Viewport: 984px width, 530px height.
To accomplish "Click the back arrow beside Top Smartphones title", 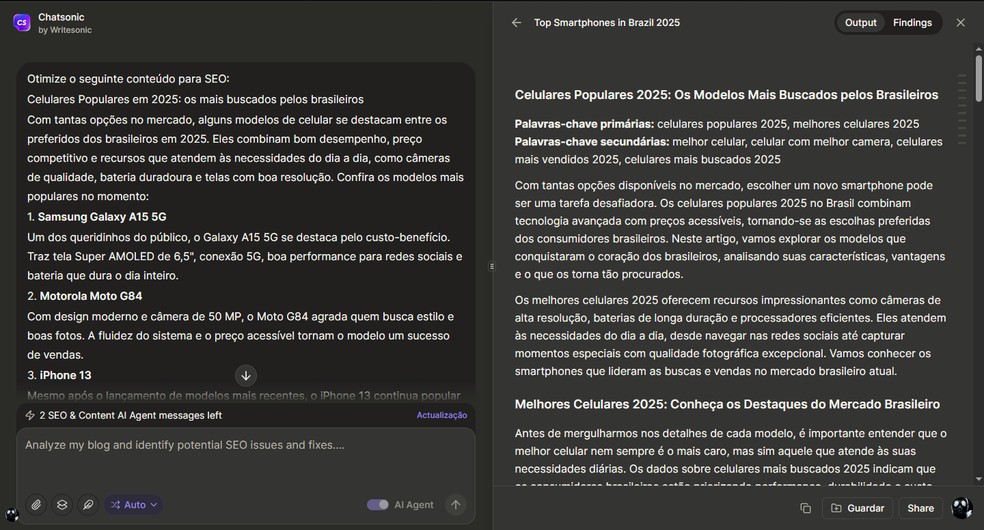I will (516, 23).
